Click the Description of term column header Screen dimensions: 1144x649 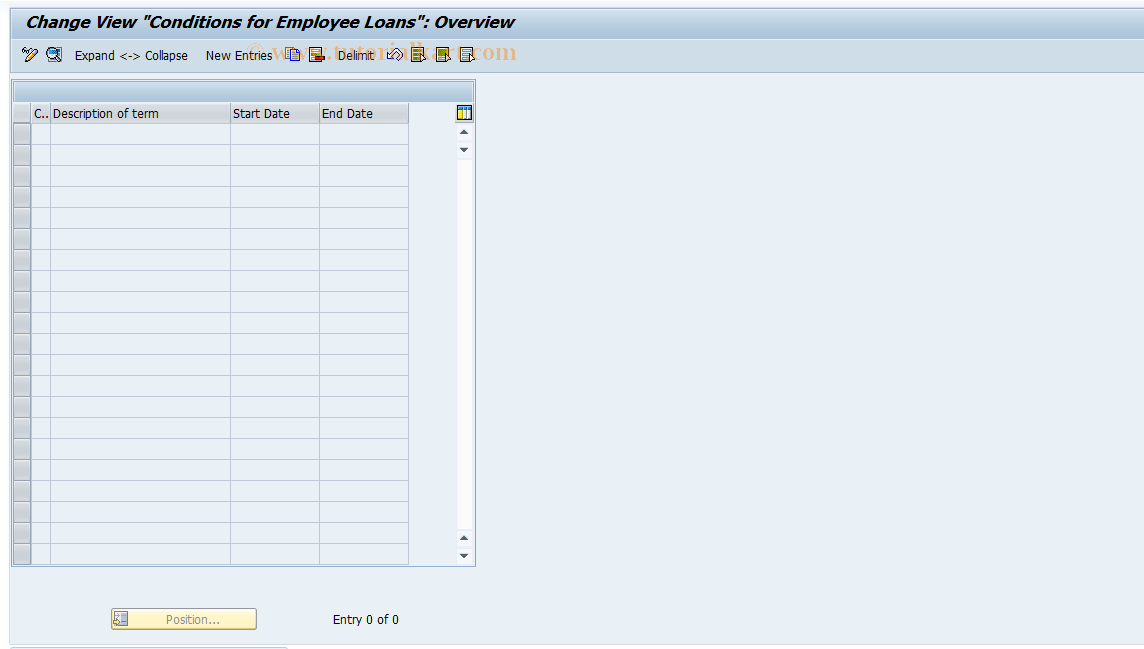point(140,114)
